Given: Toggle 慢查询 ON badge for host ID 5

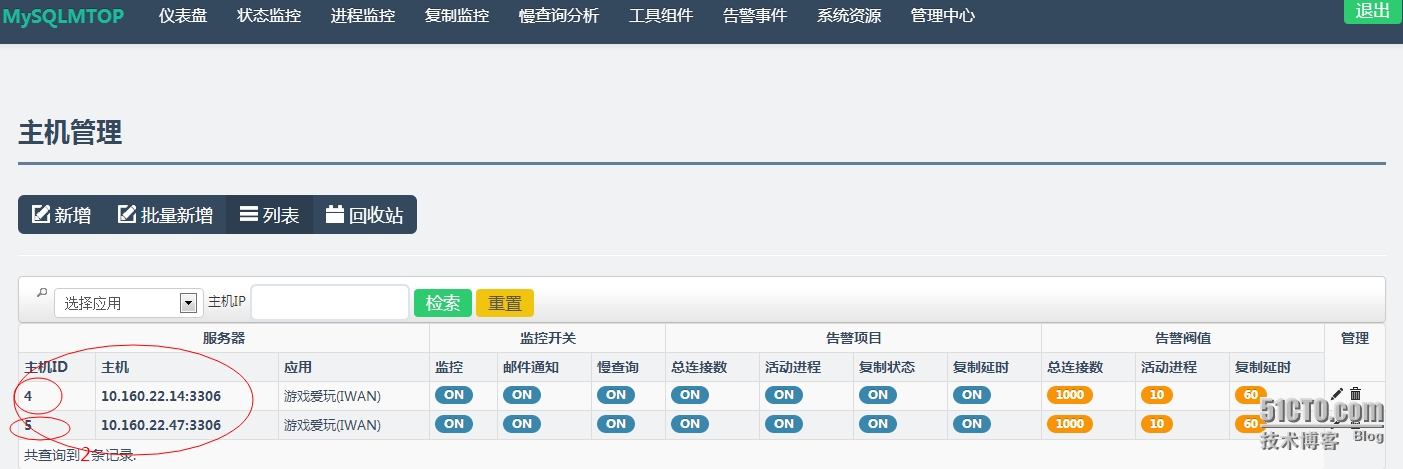Looking at the screenshot, I should tap(616, 424).
